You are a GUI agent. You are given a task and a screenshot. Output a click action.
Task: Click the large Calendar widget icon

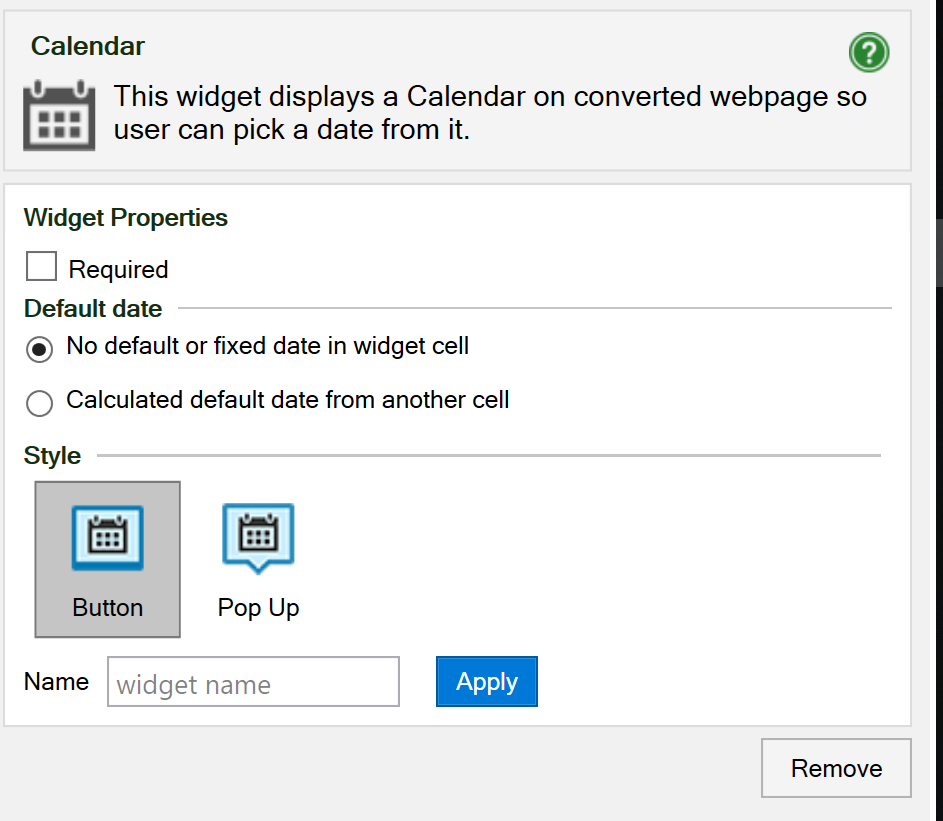pyautogui.click(x=59, y=115)
